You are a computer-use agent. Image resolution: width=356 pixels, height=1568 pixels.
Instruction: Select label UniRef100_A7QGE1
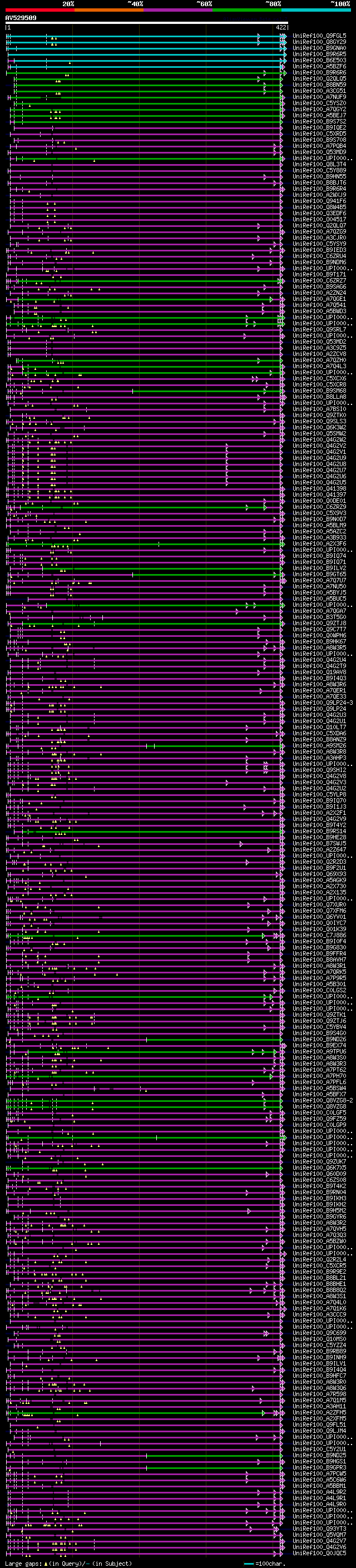(319, 299)
